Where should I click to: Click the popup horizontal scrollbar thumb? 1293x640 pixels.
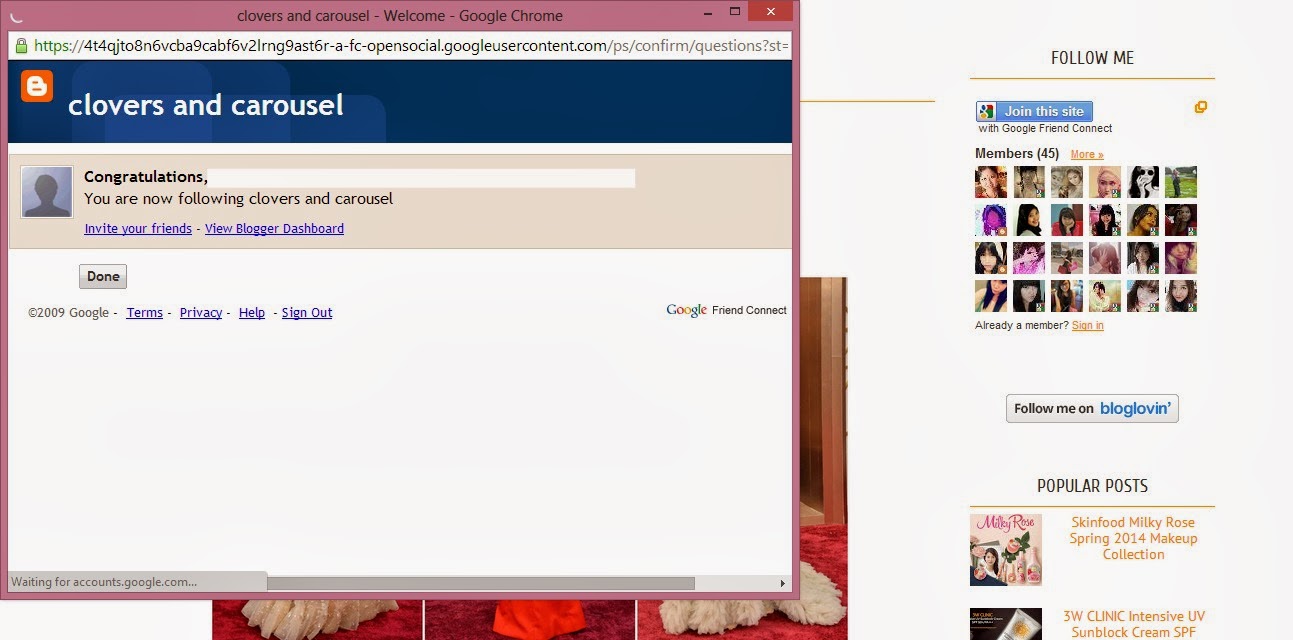(480, 583)
